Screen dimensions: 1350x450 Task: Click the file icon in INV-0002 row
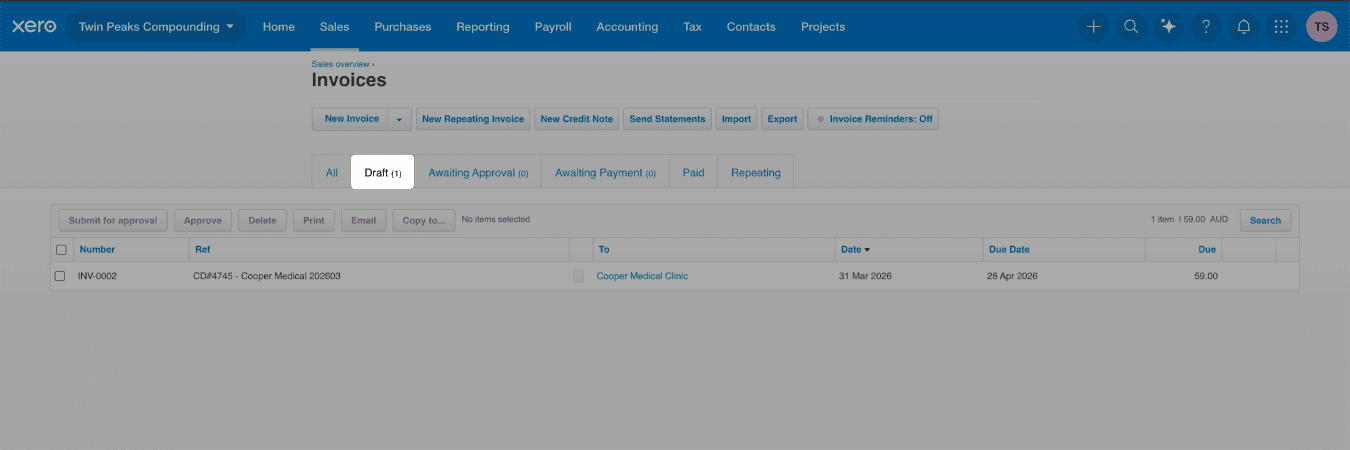click(578, 276)
